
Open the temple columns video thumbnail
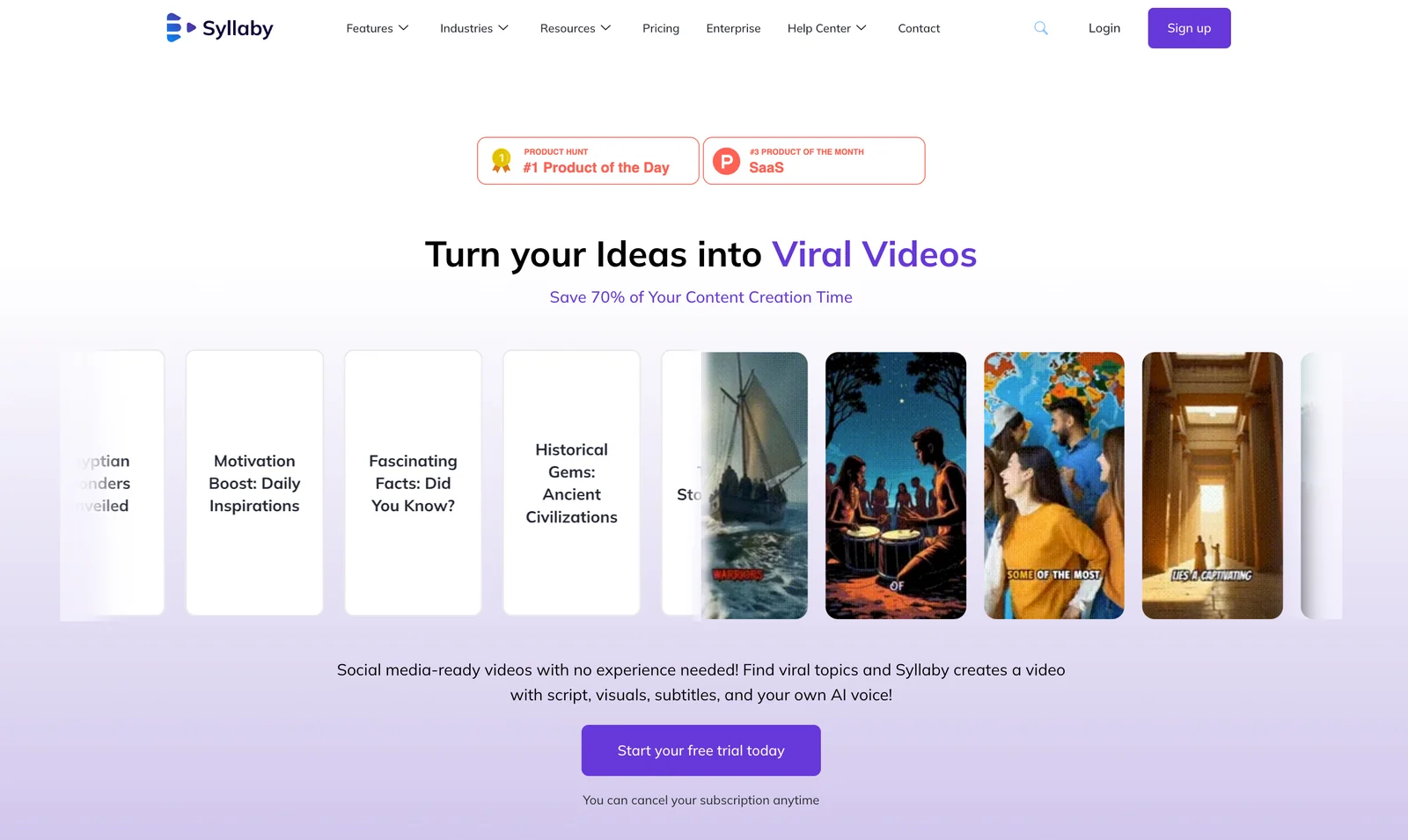click(1213, 486)
